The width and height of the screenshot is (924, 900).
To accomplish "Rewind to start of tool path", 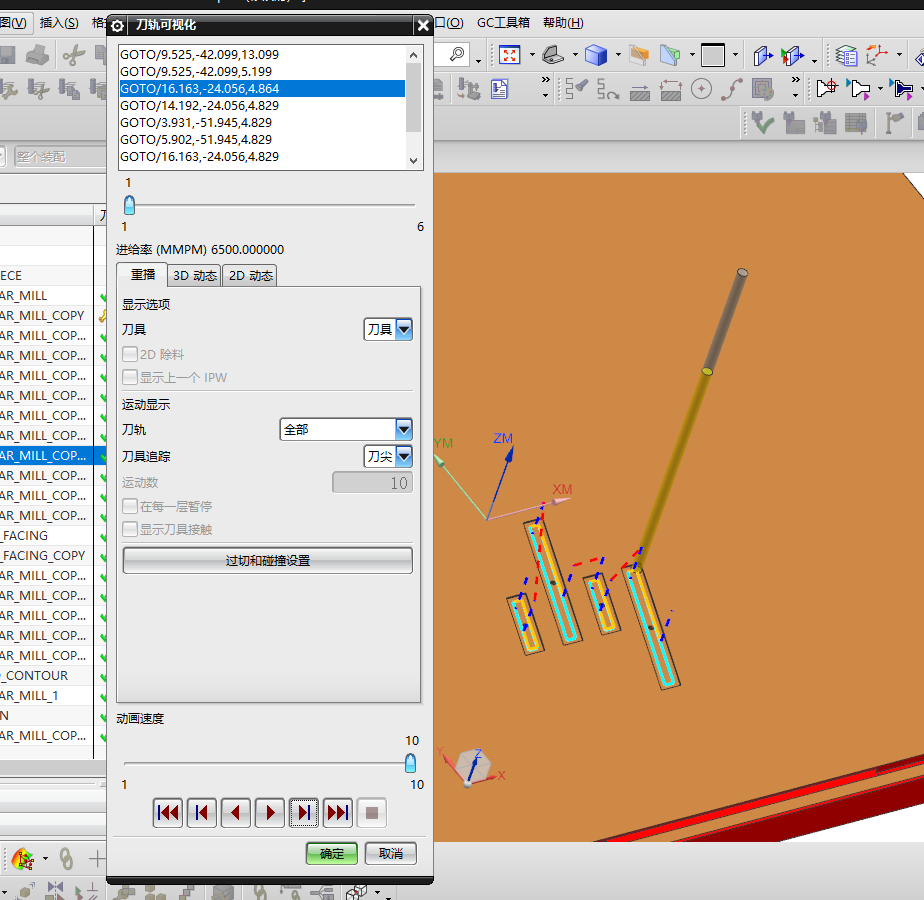I will [x=168, y=813].
